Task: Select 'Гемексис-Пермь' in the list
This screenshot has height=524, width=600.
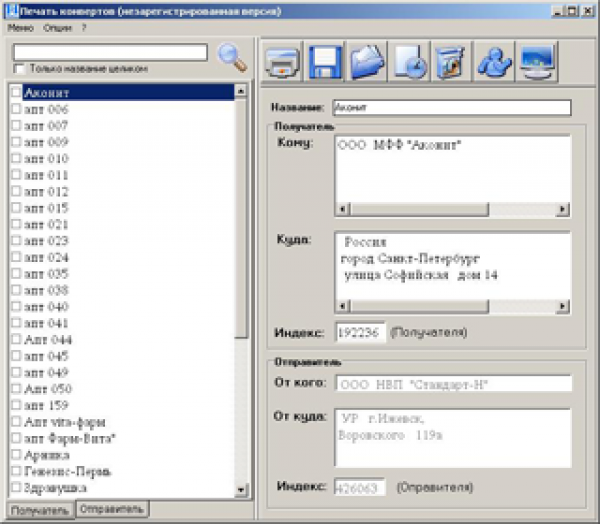Action: click(x=67, y=471)
